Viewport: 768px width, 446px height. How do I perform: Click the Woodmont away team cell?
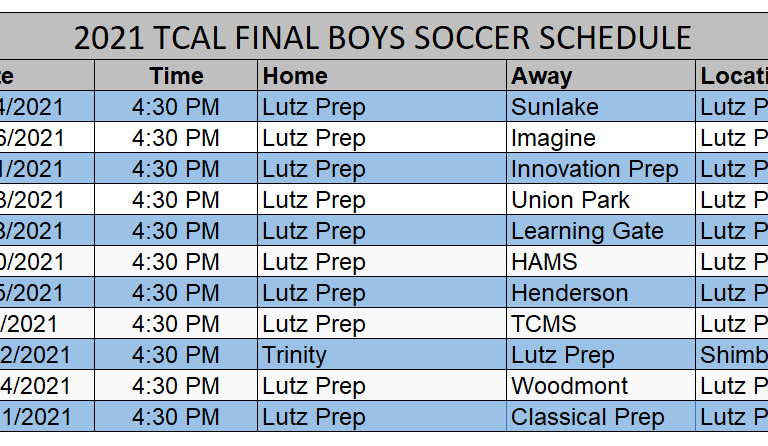(601, 385)
